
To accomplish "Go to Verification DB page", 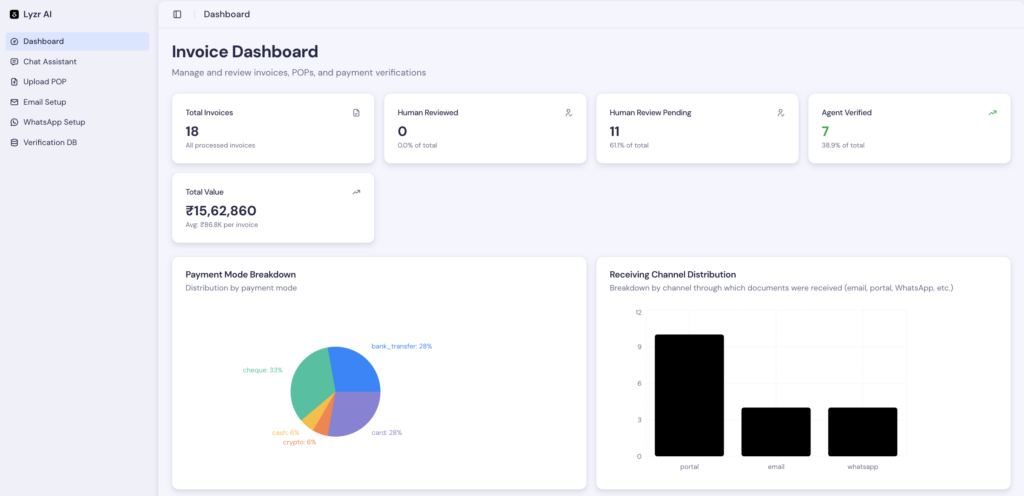I will click(50, 143).
